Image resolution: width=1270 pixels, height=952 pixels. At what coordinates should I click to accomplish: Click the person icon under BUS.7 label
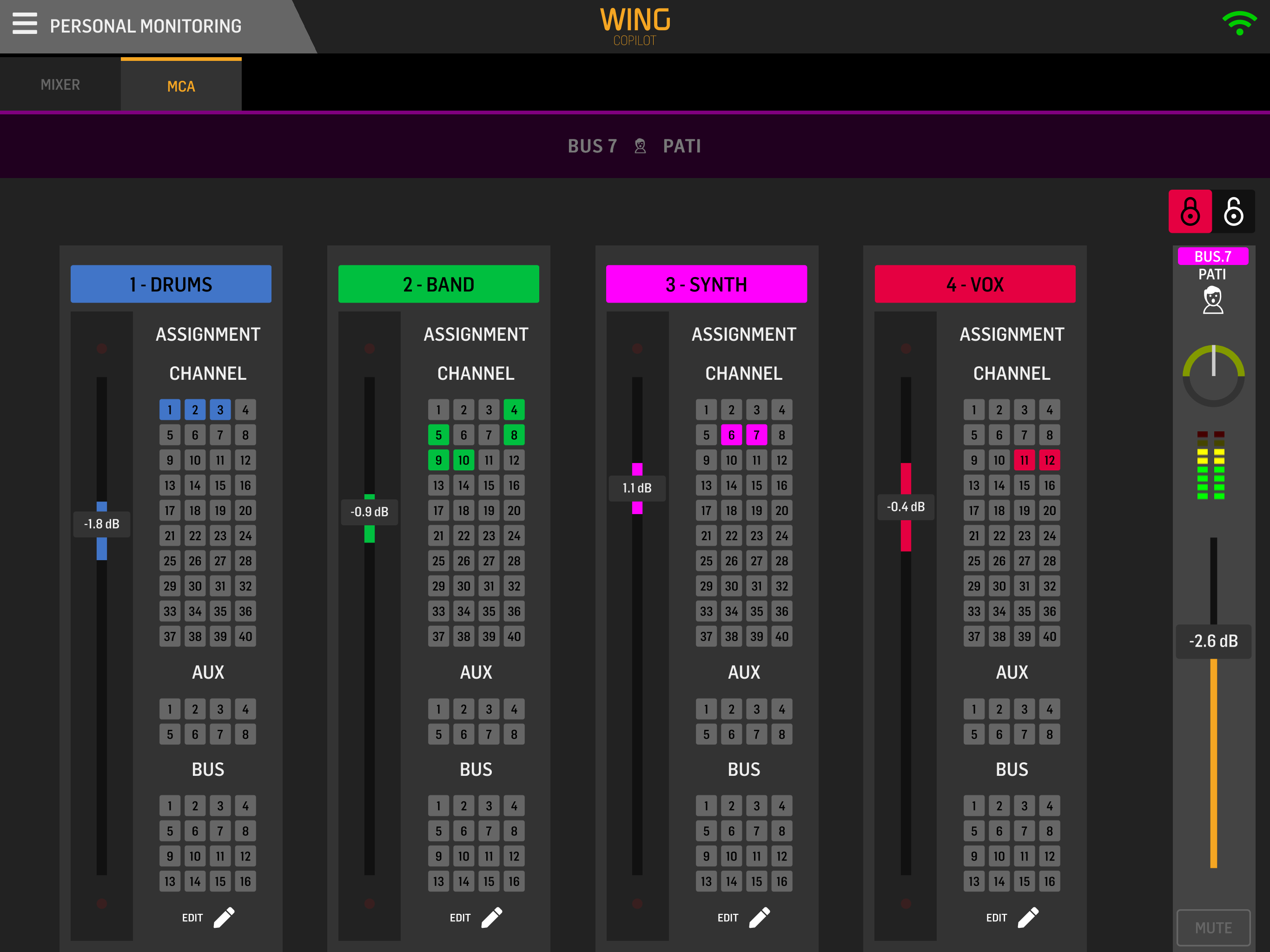click(x=1213, y=299)
